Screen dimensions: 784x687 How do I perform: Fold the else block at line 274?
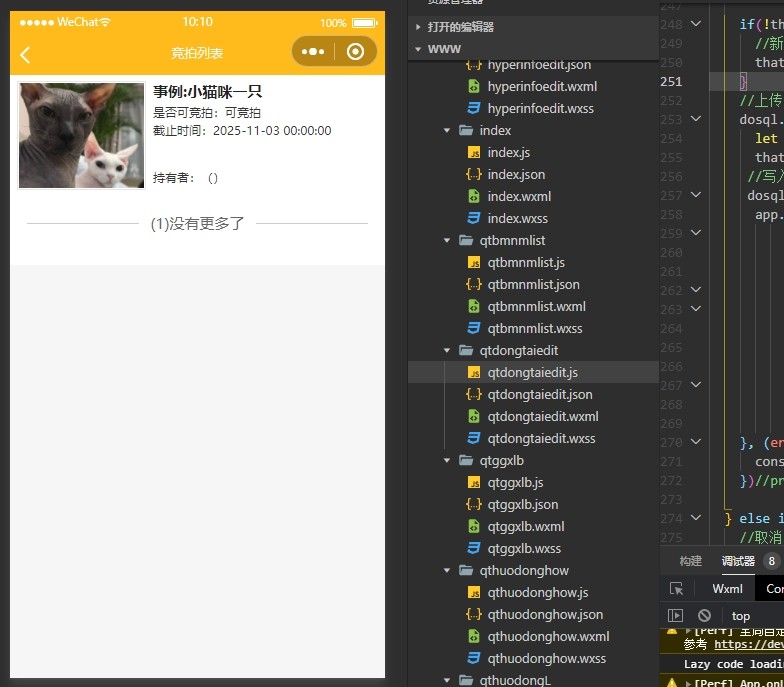click(696, 518)
